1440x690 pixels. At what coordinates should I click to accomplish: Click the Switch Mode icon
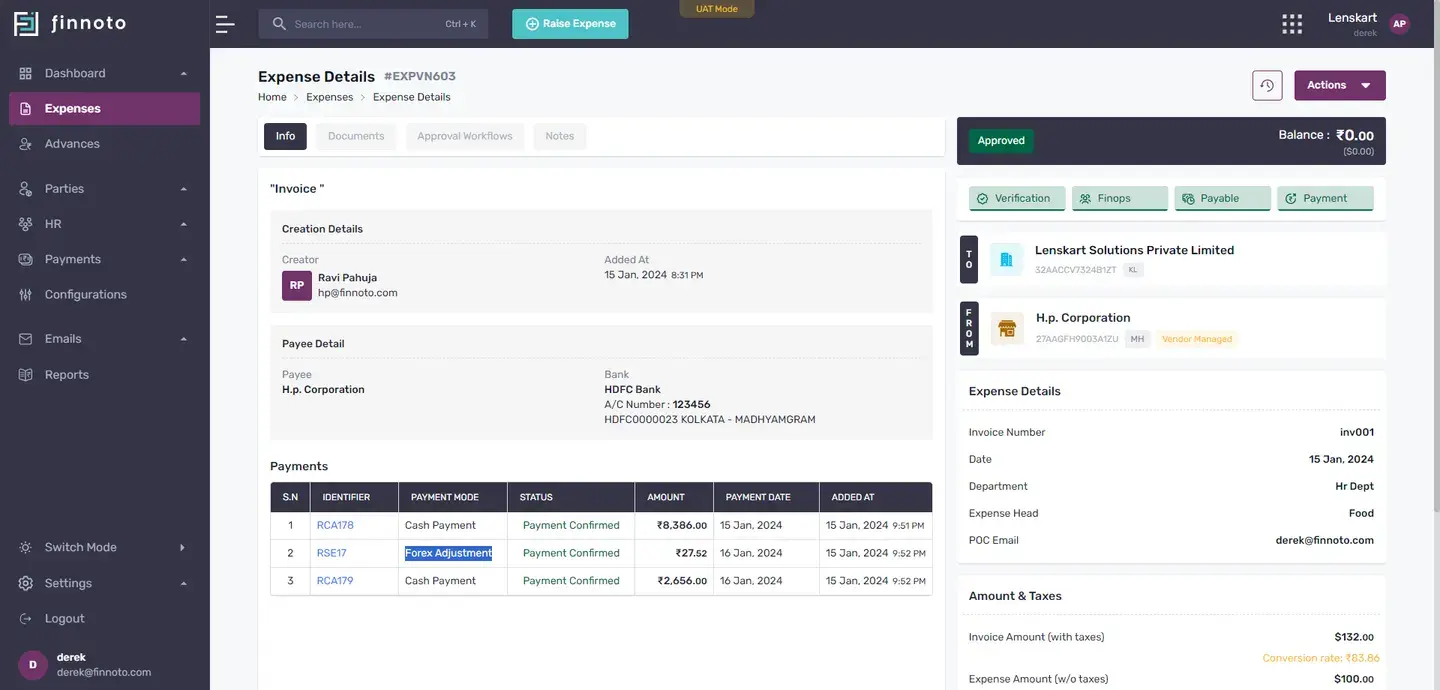pos(26,548)
